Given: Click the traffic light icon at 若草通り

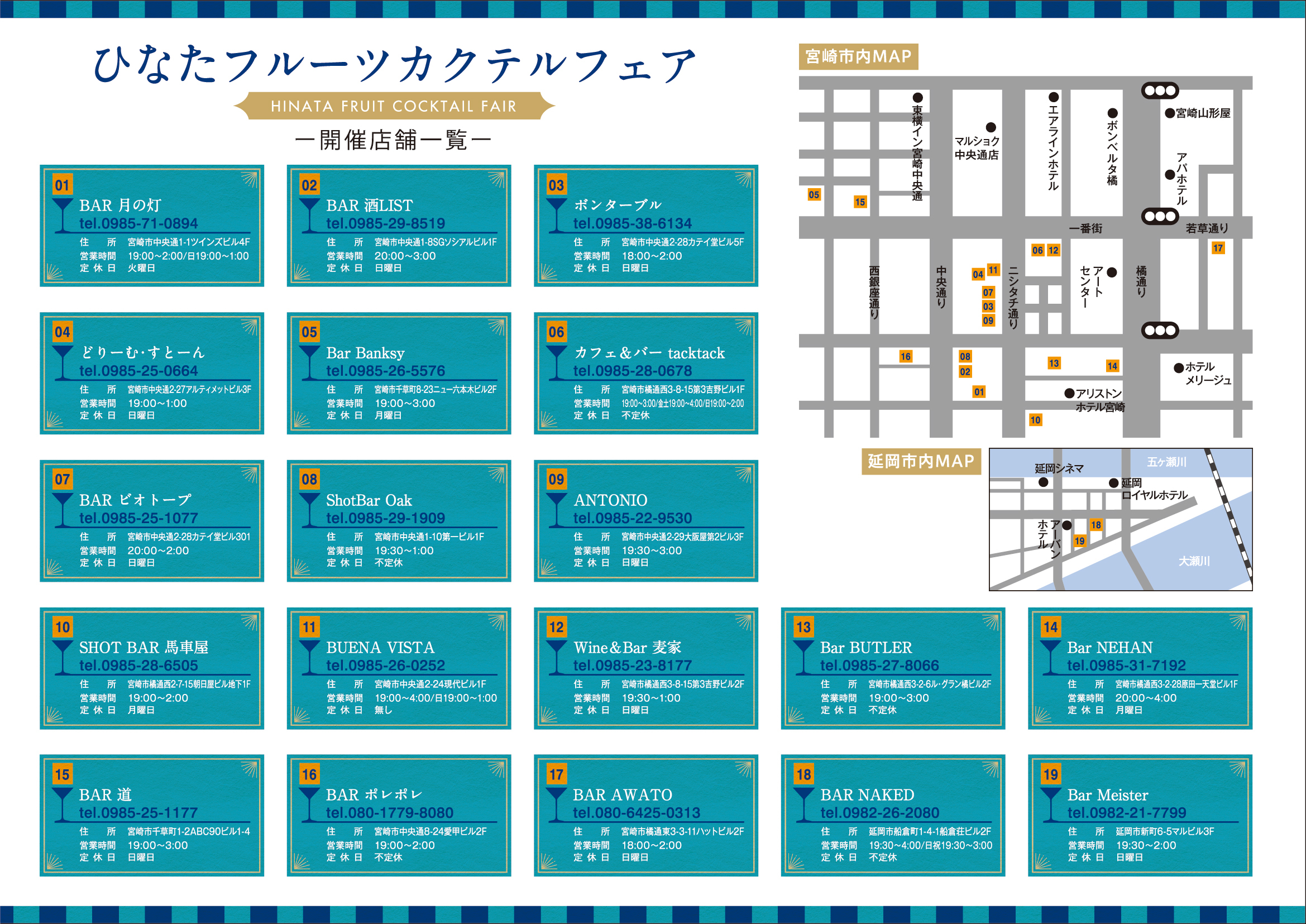Looking at the screenshot, I should pos(1160,216).
